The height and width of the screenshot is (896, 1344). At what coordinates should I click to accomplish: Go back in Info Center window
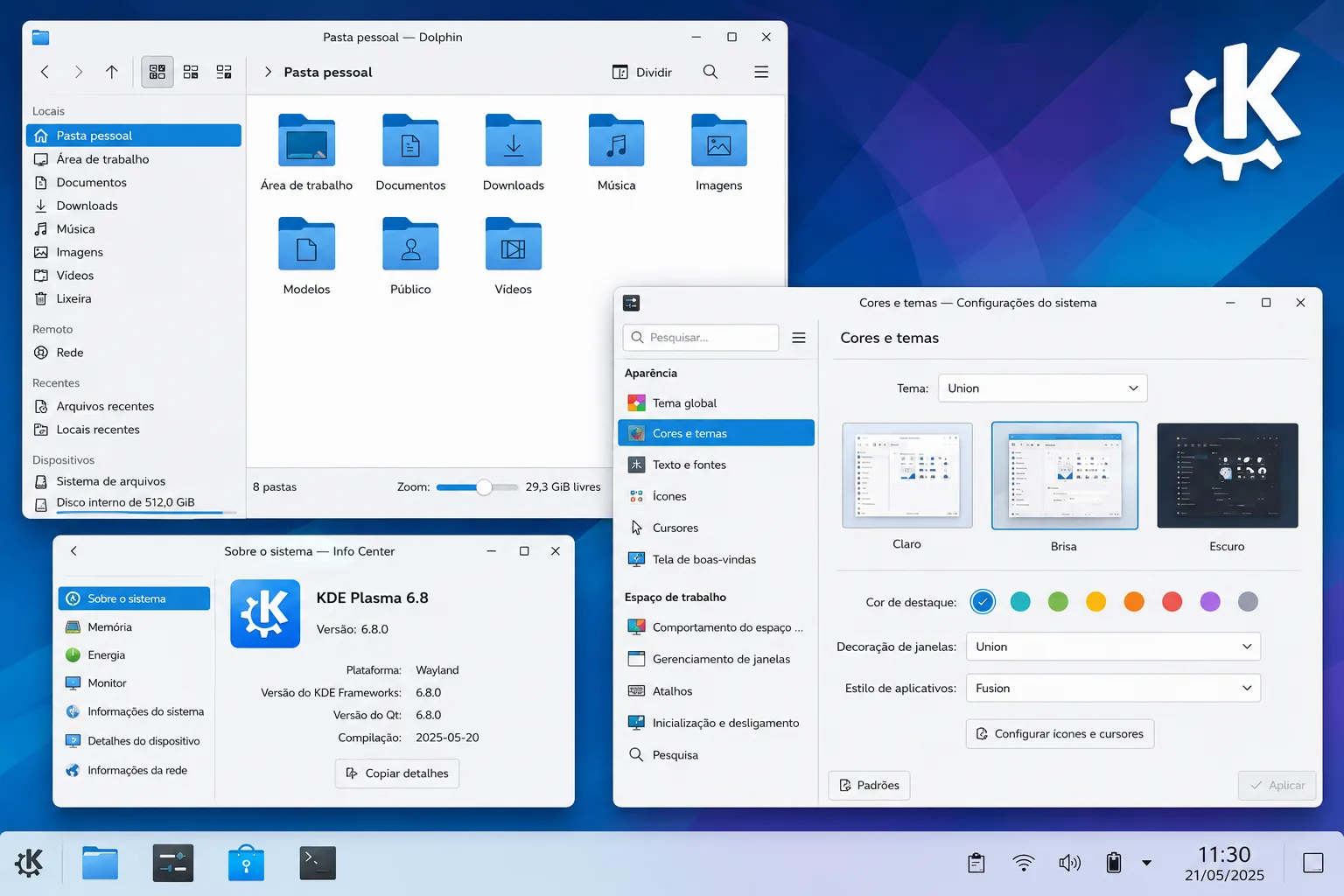[73, 551]
